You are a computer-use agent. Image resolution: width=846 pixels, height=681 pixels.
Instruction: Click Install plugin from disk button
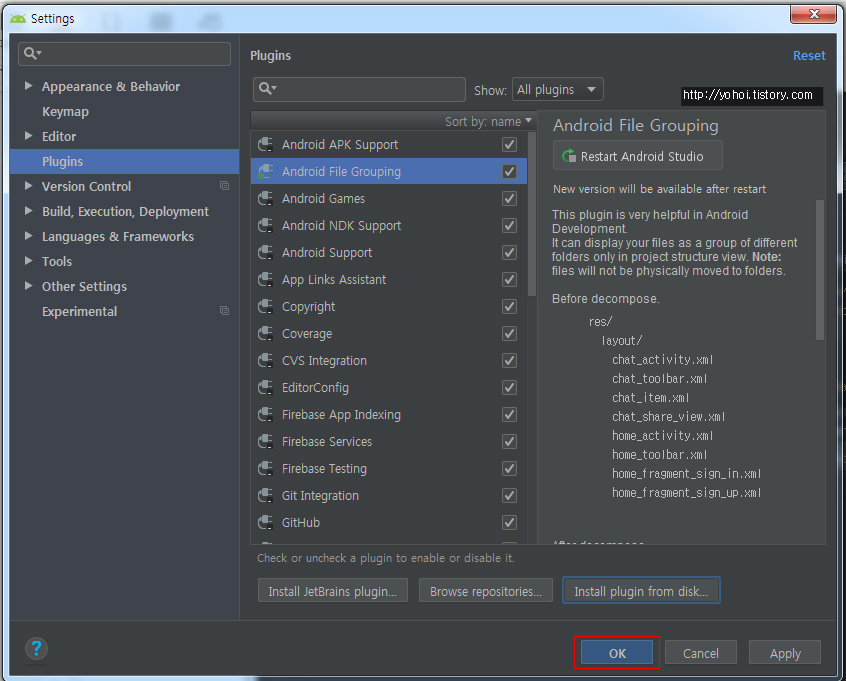click(x=641, y=591)
